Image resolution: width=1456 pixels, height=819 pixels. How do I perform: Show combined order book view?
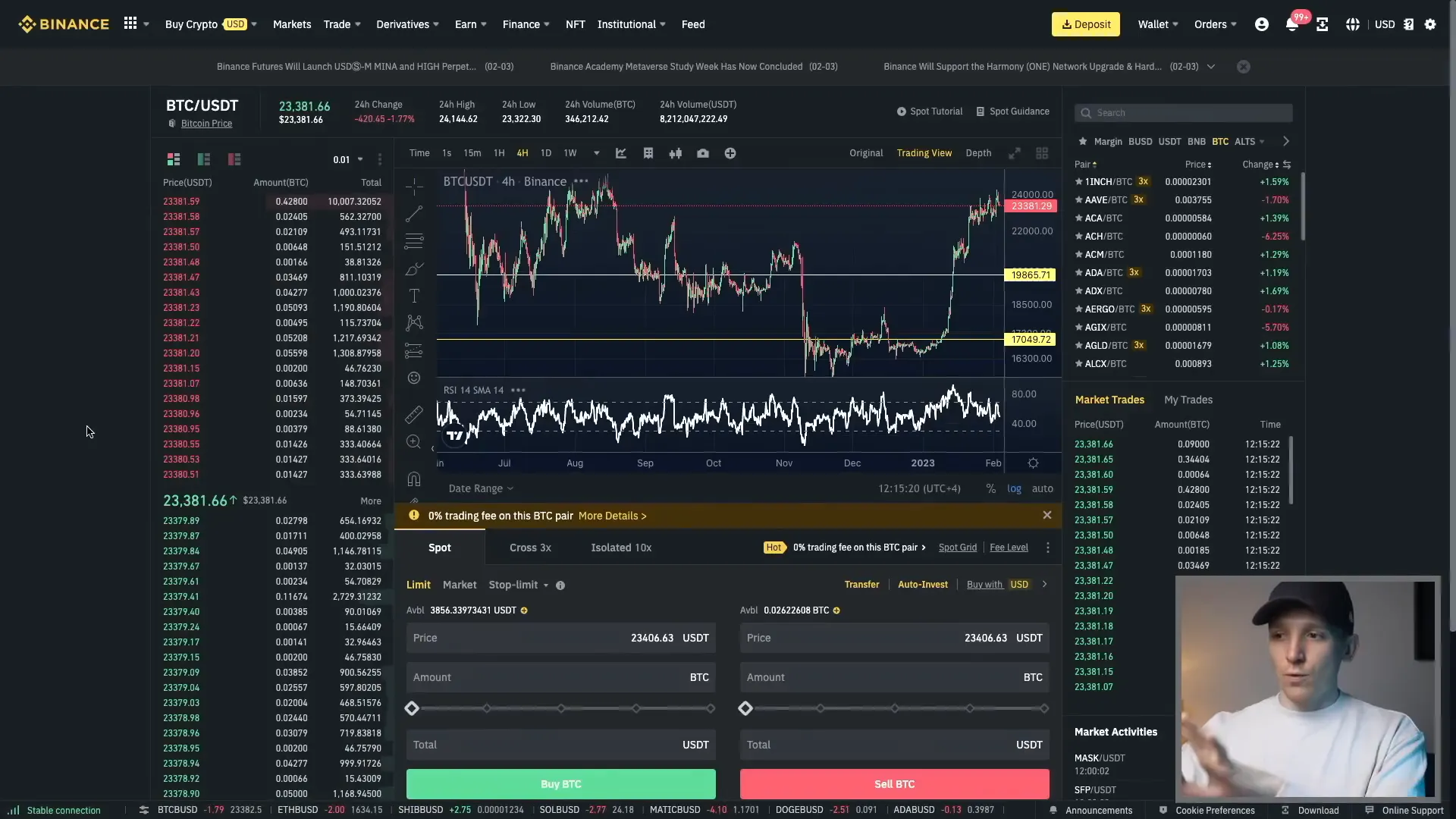[x=174, y=159]
